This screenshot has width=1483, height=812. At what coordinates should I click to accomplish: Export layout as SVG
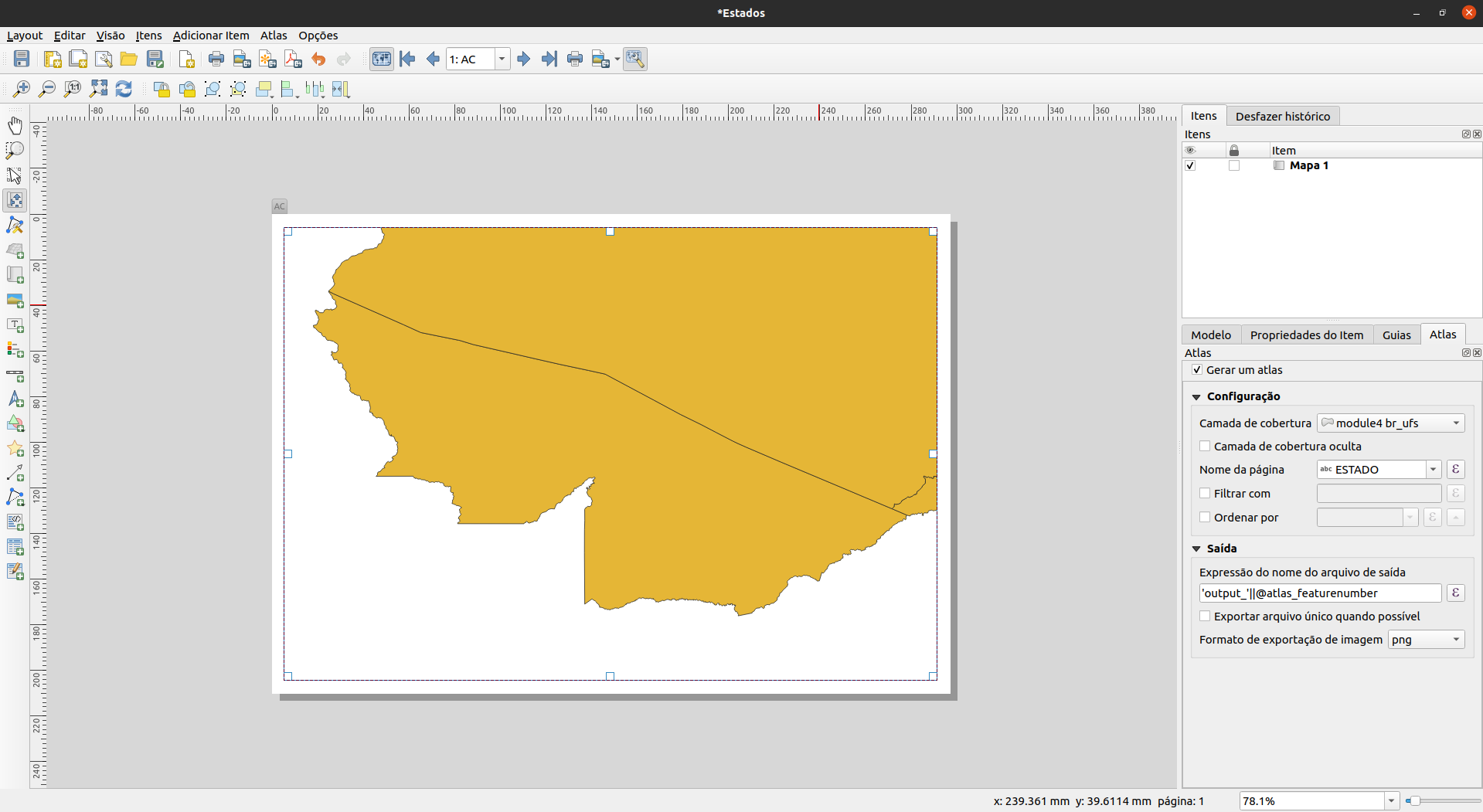click(267, 59)
